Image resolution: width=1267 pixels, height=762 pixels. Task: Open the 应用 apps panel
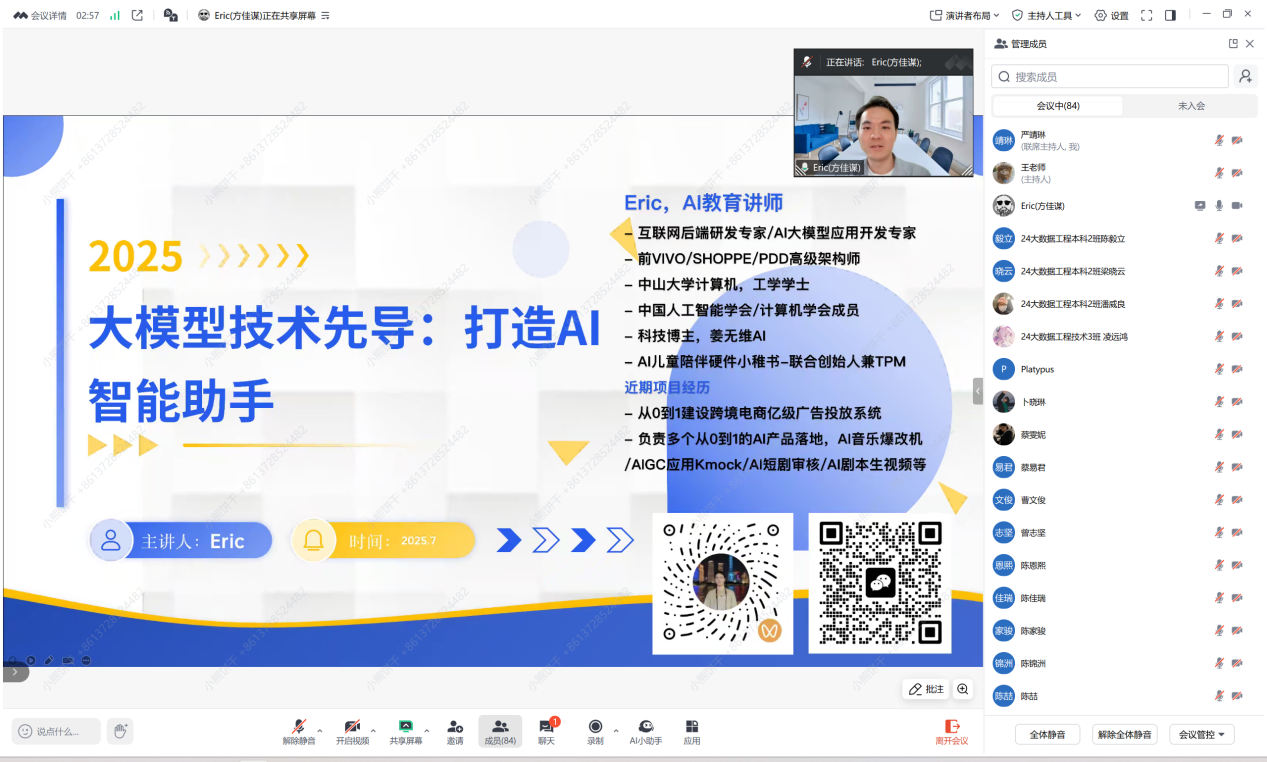(691, 731)
